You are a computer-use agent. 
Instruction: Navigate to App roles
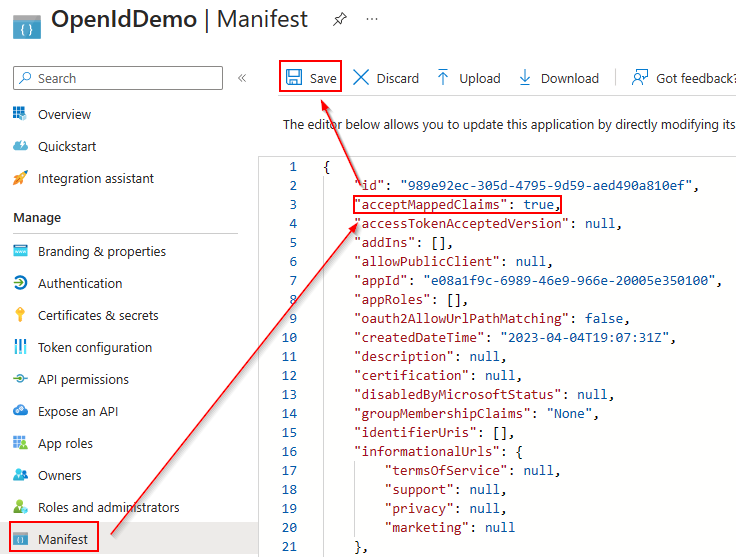(65, 443)
